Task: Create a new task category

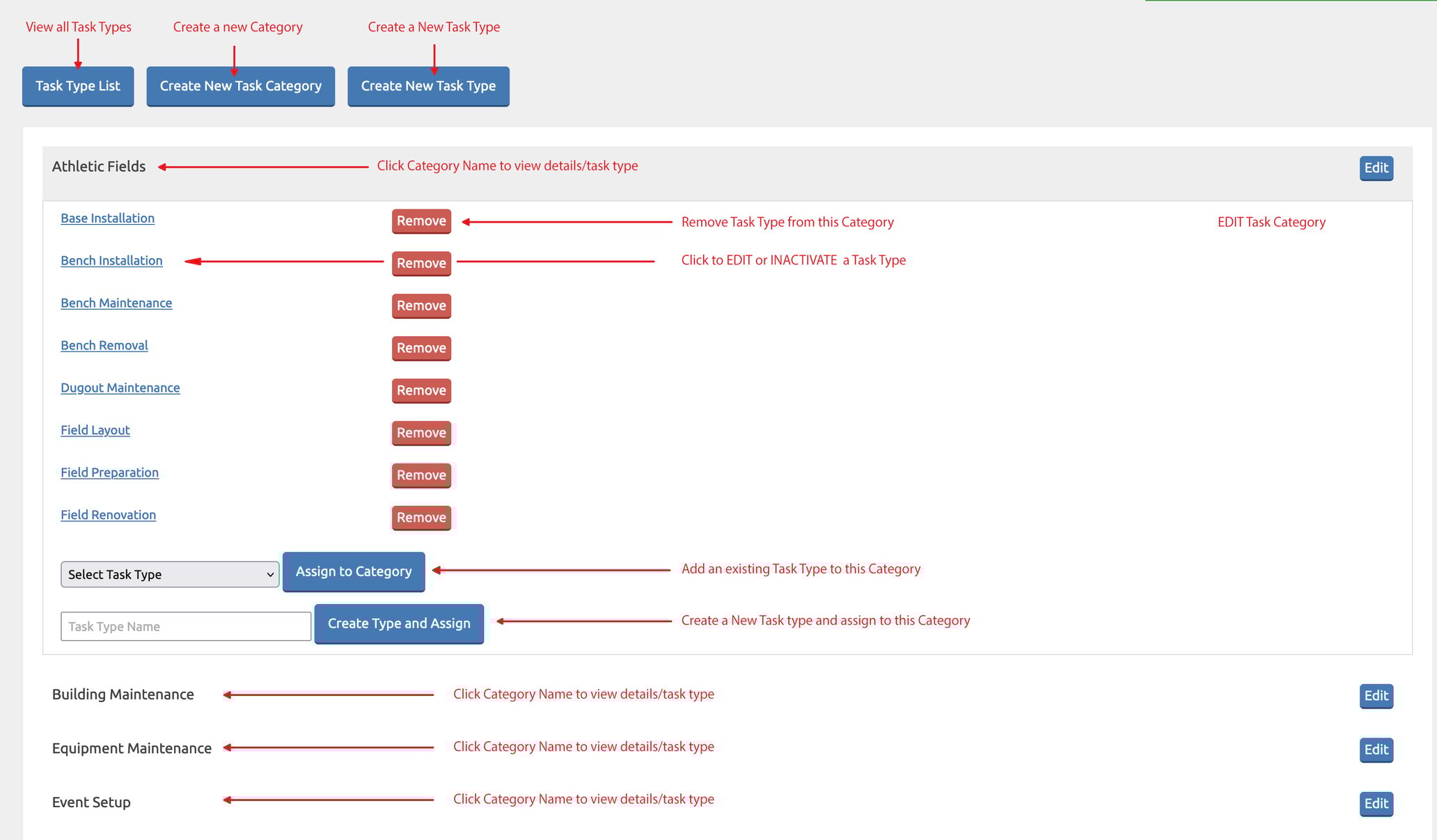Action: pyautogui.click(x=240, y=86)
